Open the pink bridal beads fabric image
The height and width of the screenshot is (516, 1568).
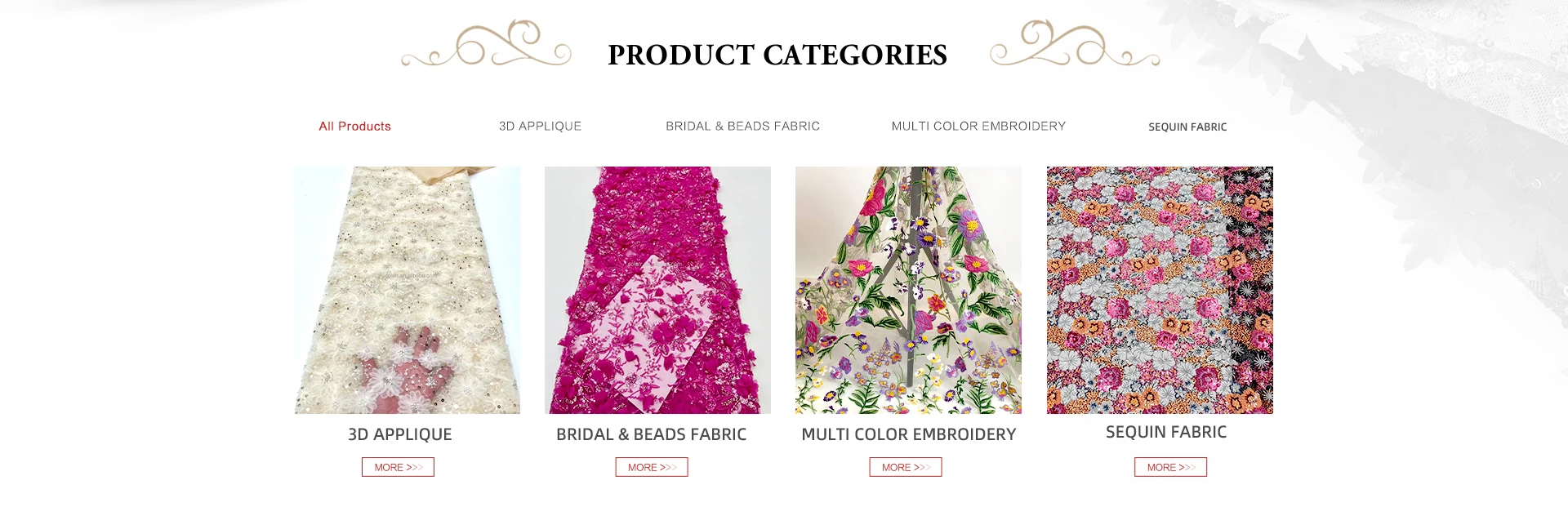pos(657,290)
